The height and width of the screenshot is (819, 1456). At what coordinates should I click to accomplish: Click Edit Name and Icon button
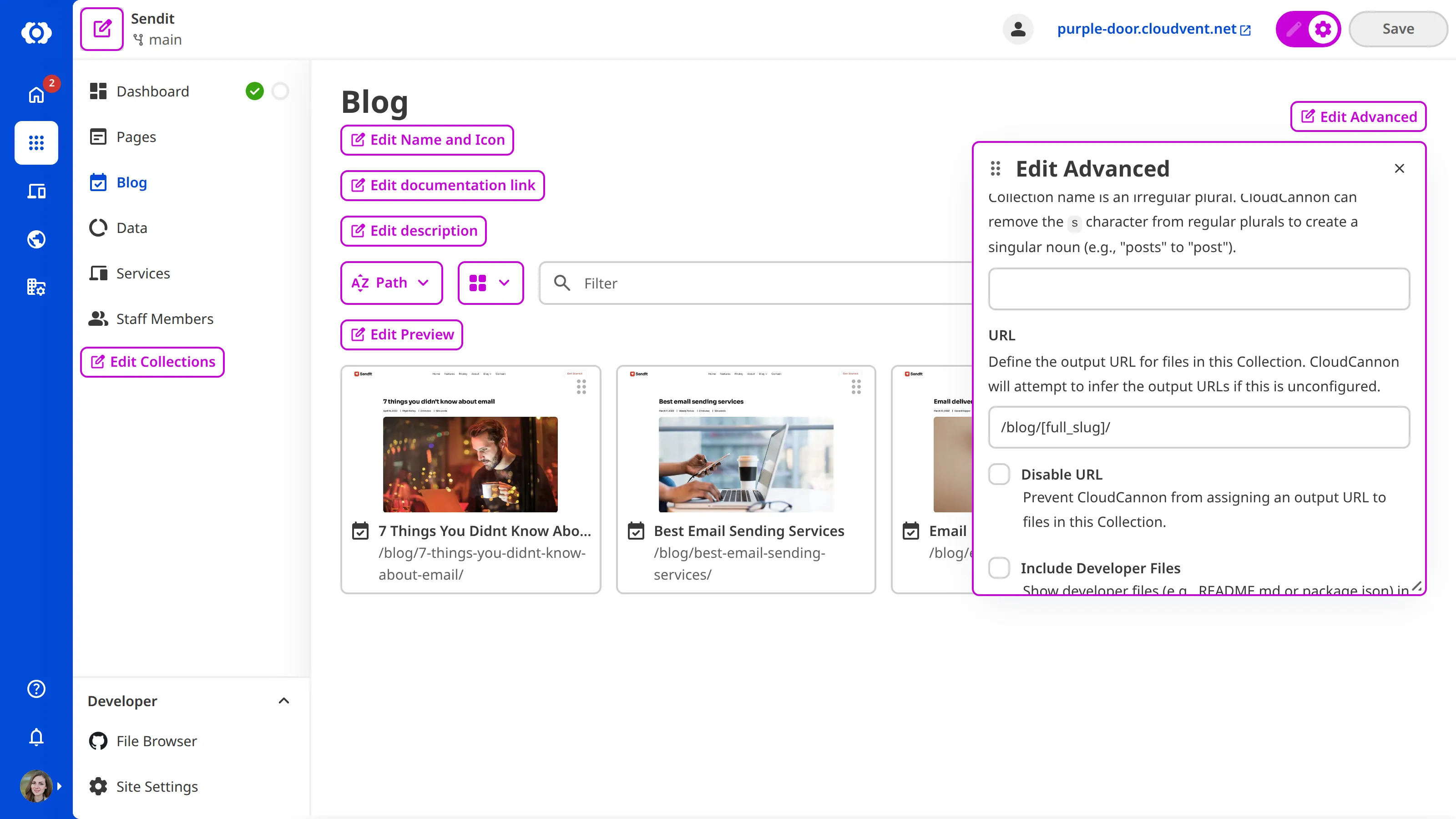(x=427, y=140)
